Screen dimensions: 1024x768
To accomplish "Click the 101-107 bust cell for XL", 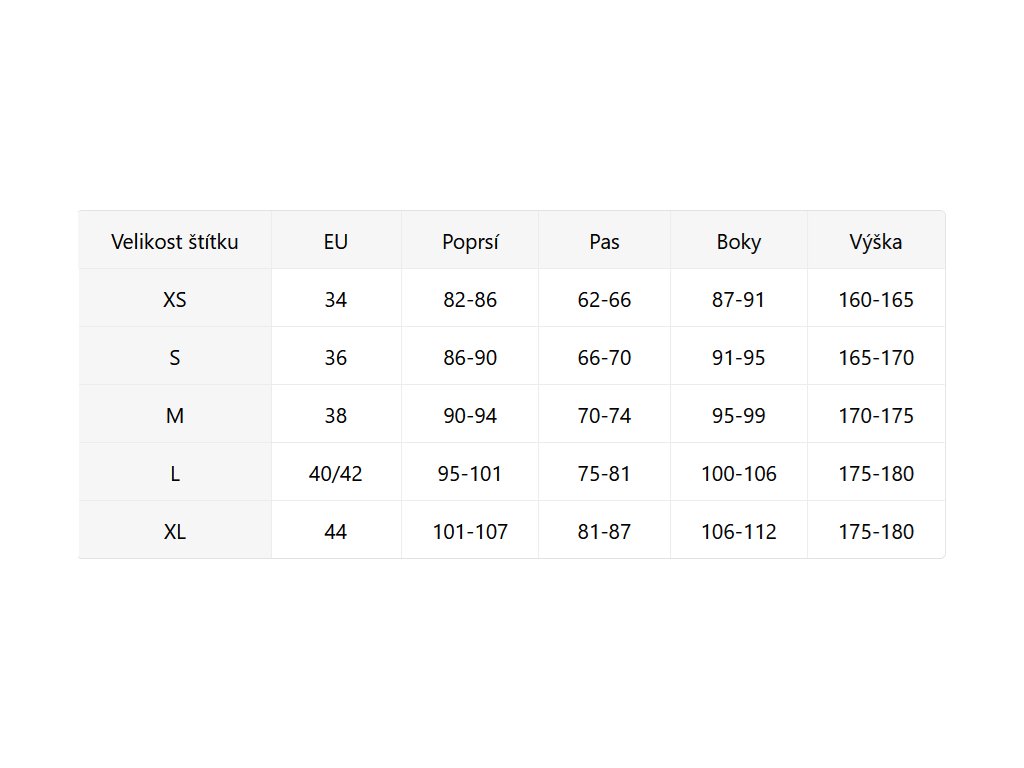I will click(470, 531).
